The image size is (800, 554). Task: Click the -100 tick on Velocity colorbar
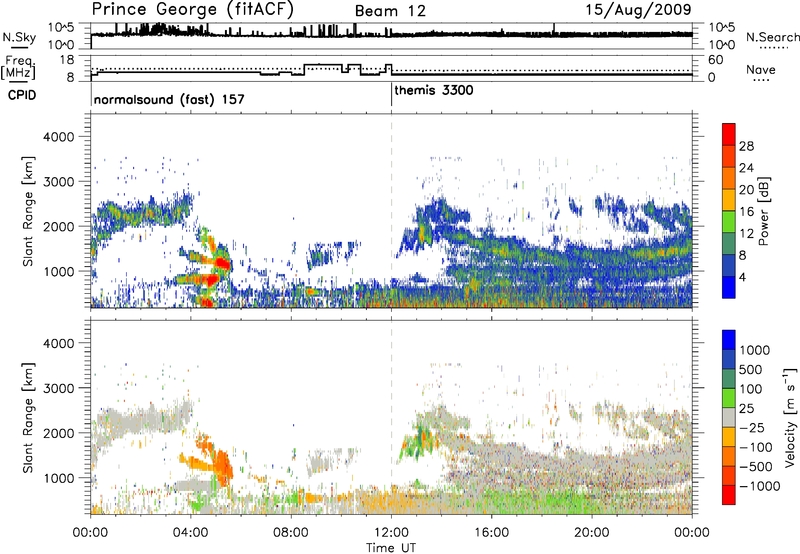point(756,447)
